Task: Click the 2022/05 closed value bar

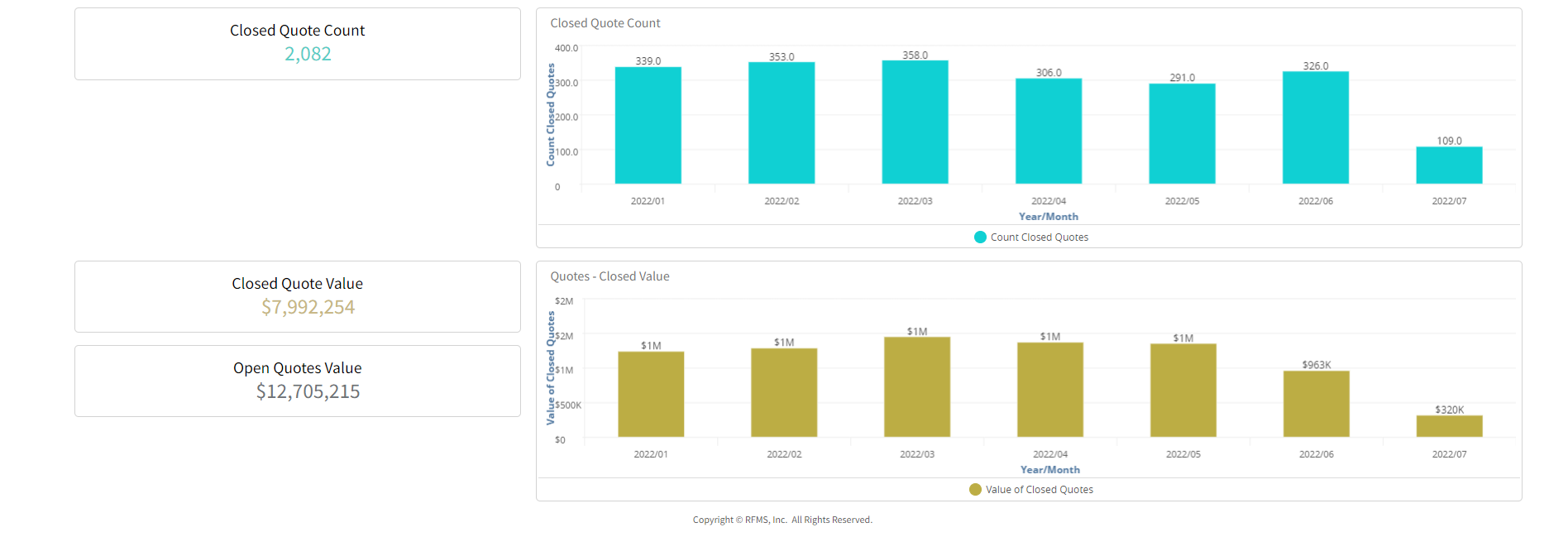Action: (x=1183, y=390)
